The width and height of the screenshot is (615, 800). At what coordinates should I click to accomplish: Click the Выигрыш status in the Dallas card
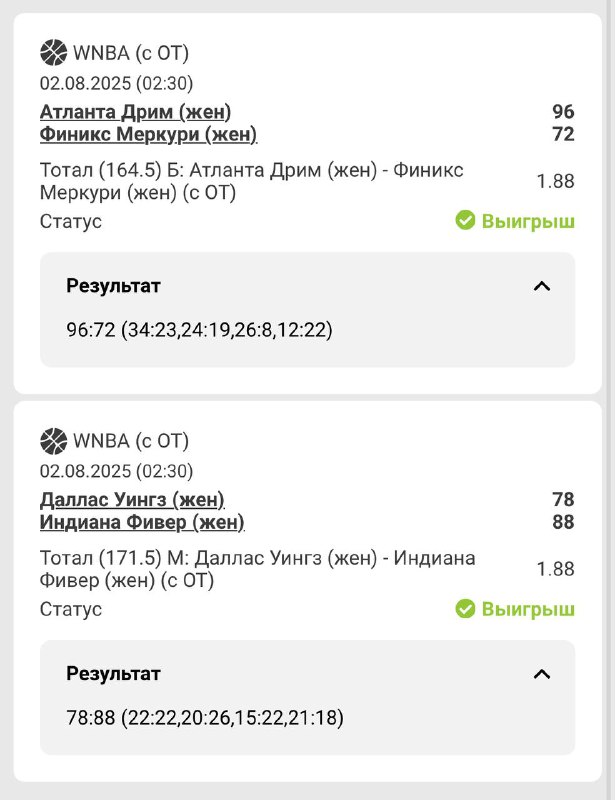tap(528, 609)
